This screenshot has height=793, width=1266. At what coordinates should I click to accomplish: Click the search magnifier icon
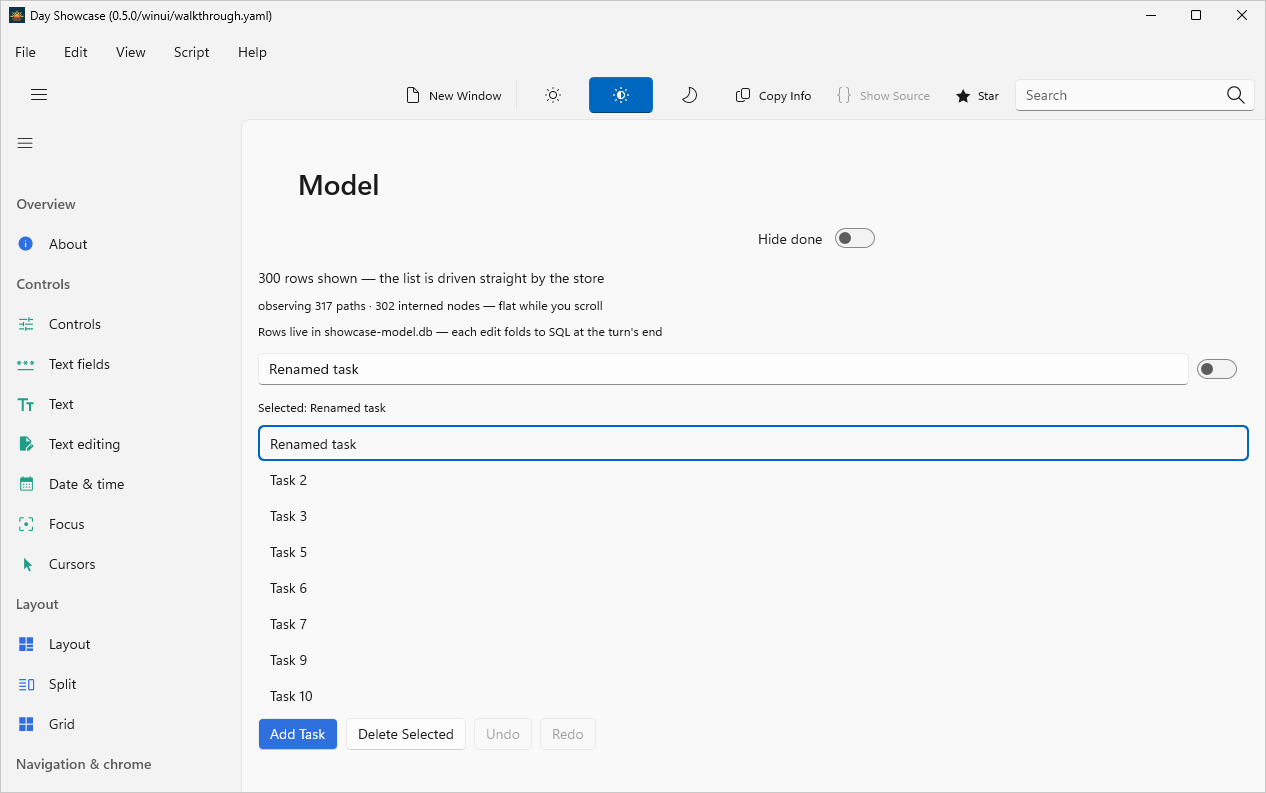coord(1235,95)
